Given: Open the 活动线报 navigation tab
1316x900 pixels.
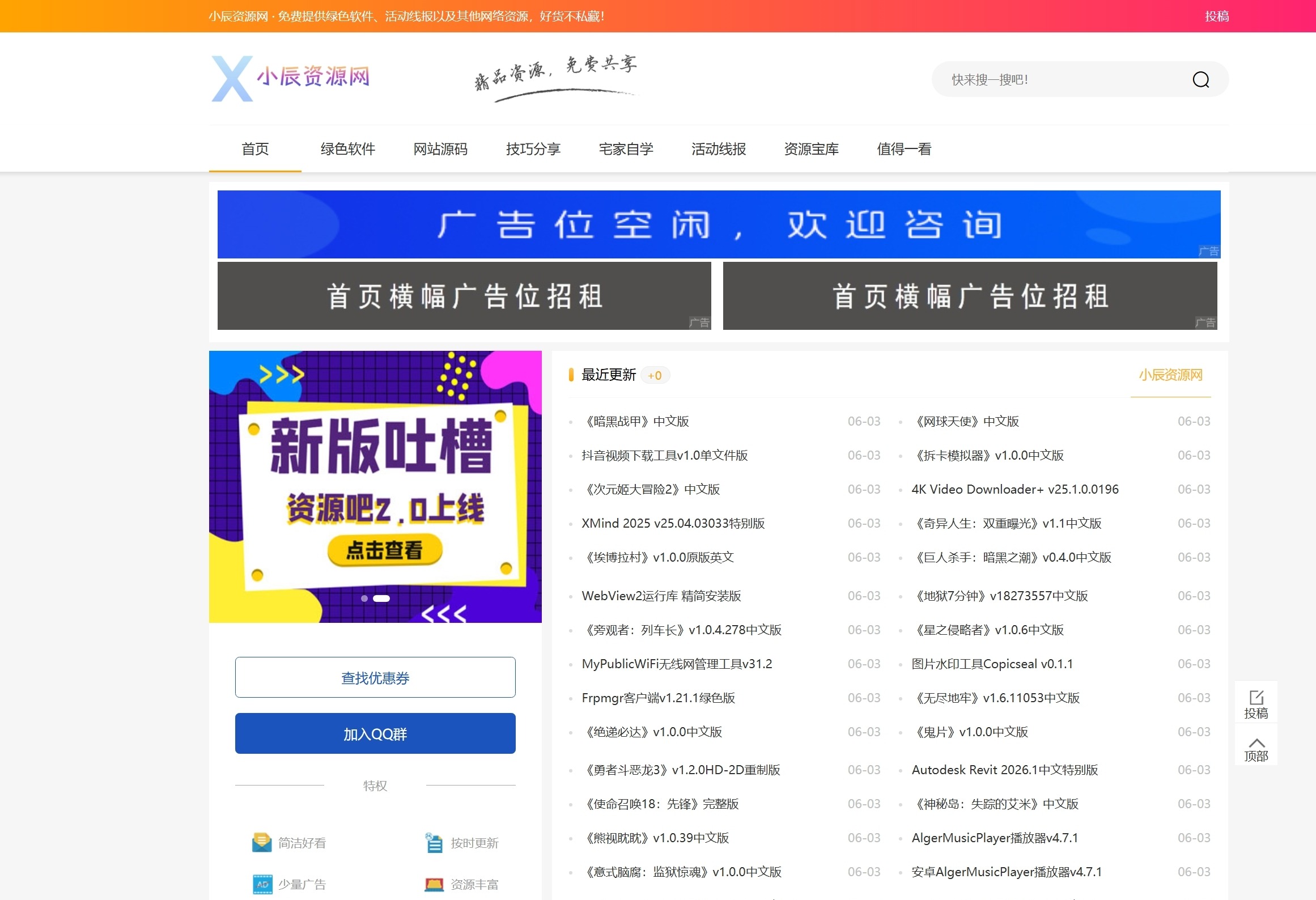Looking at the screenshot, I should tap(719, 149).
